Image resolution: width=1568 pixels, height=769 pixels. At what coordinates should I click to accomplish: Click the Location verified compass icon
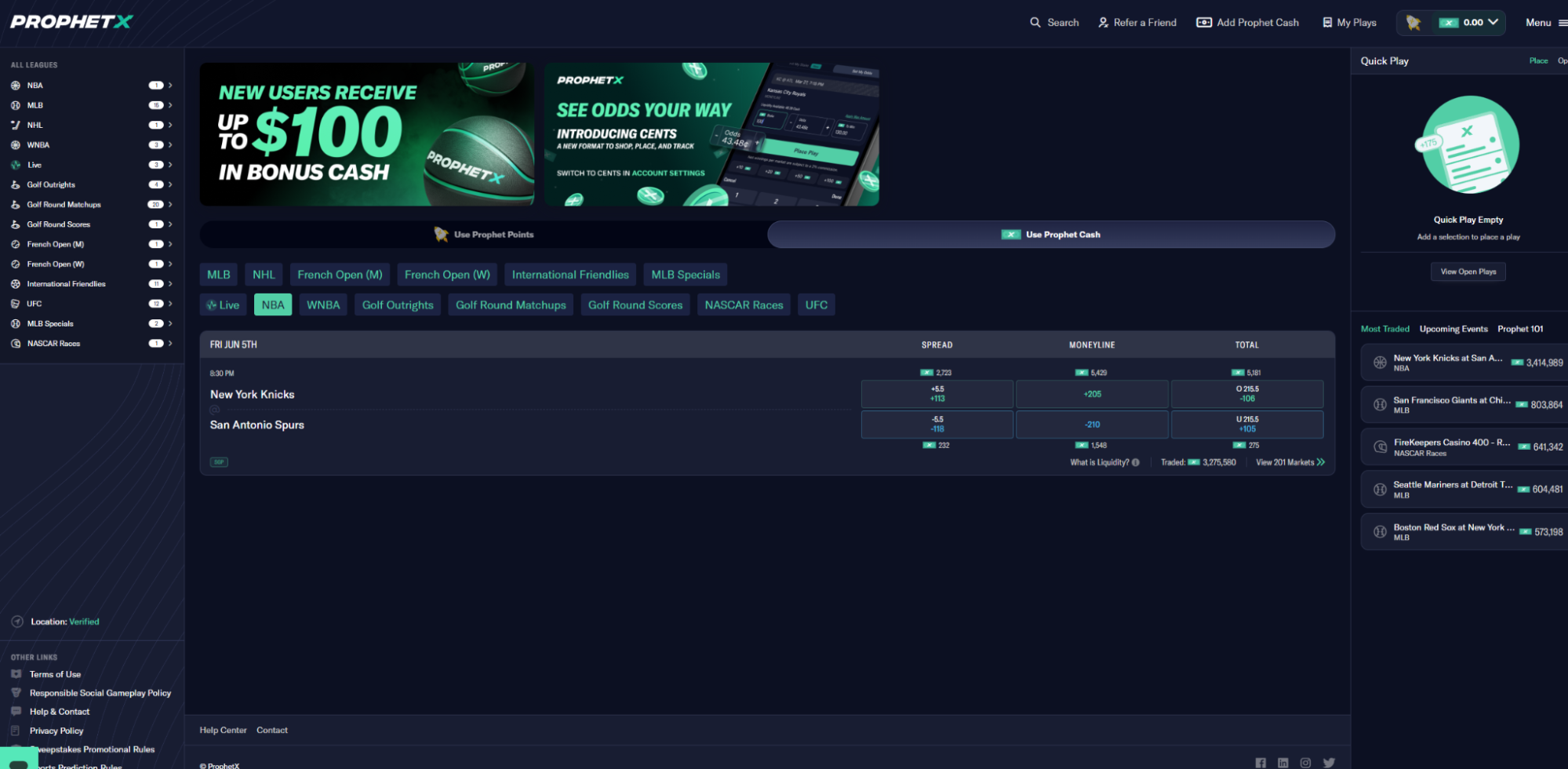pyautogui.click(x=17, y=621)
